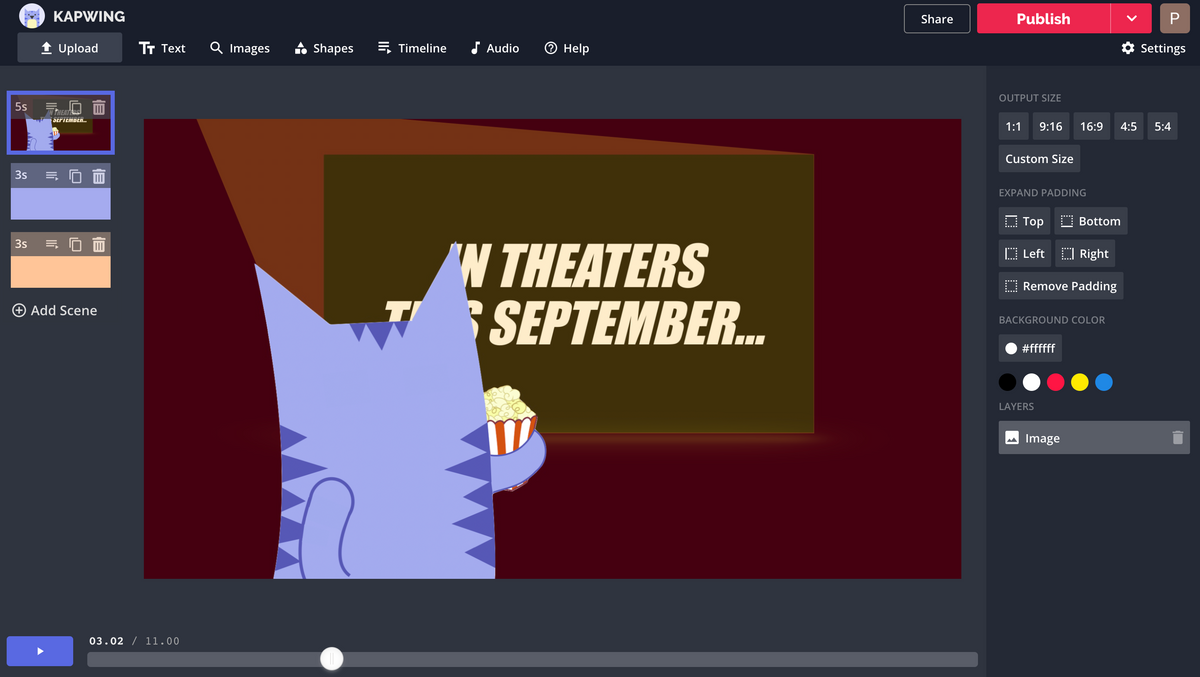The image size is (1200, 677).
Task: Click the Kapwing cat logo
Action: (x=32, y=17)
